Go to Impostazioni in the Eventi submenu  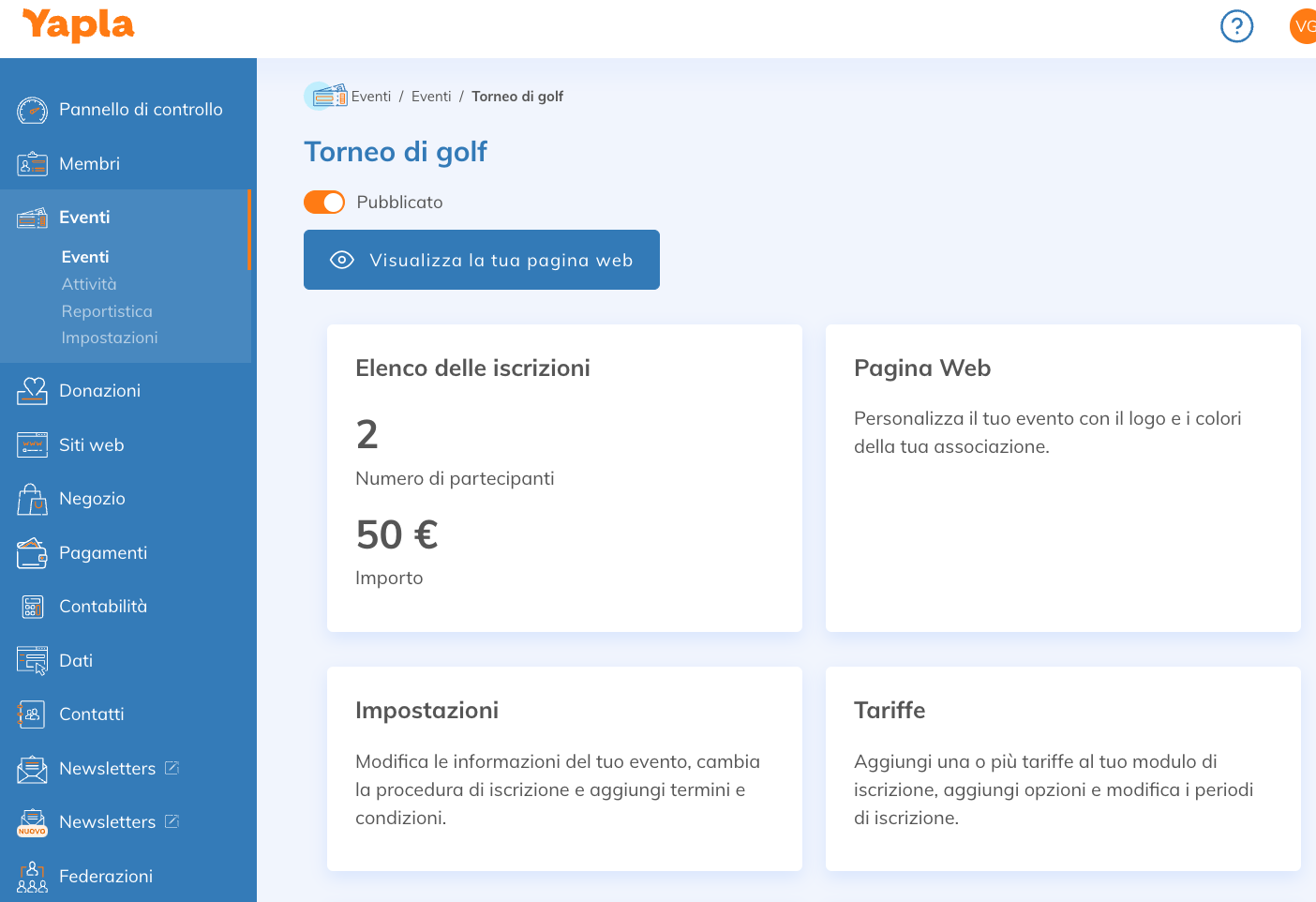[x=110, y=338]
